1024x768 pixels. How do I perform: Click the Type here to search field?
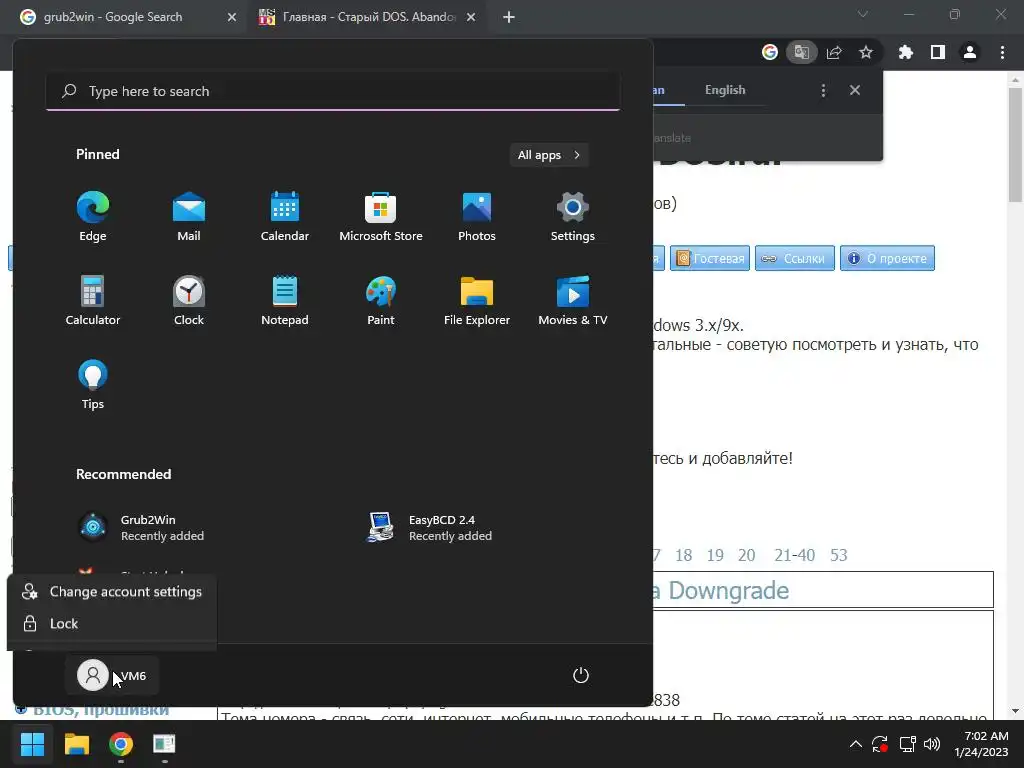333,91
